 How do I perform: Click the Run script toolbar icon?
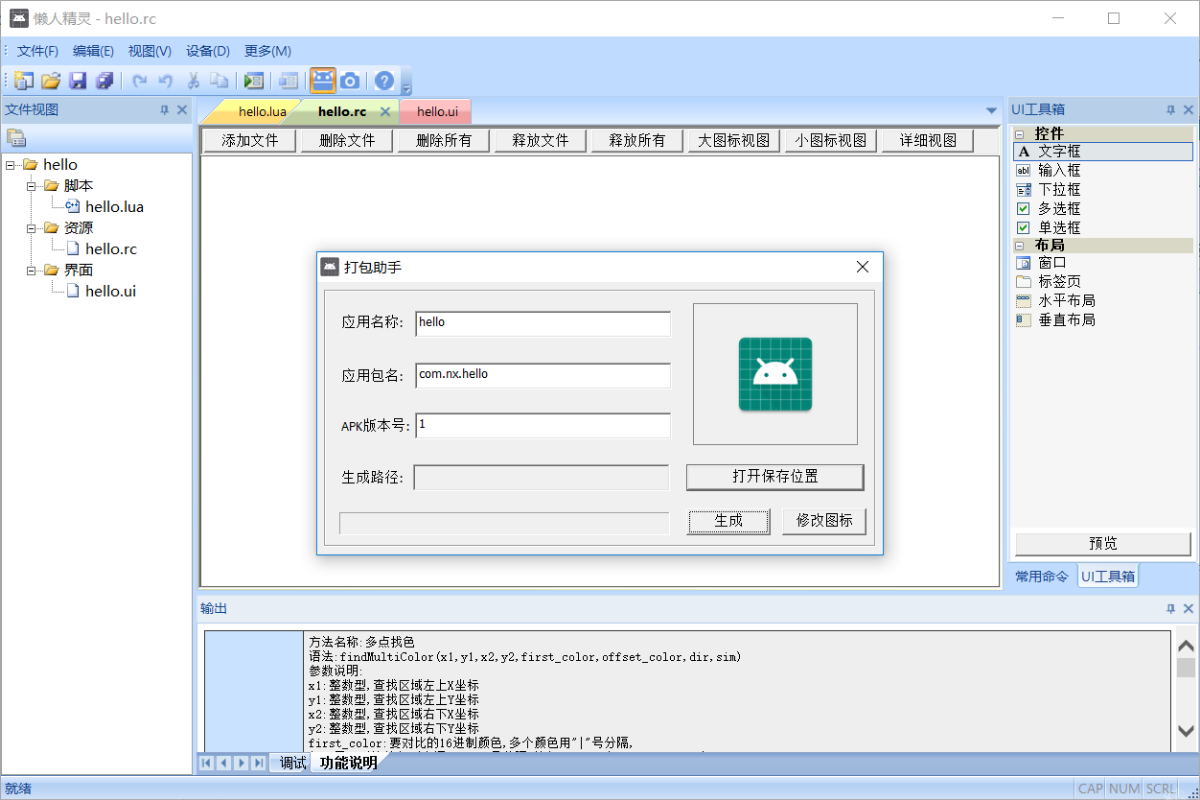pyautogui.click(x=254, y=81)
